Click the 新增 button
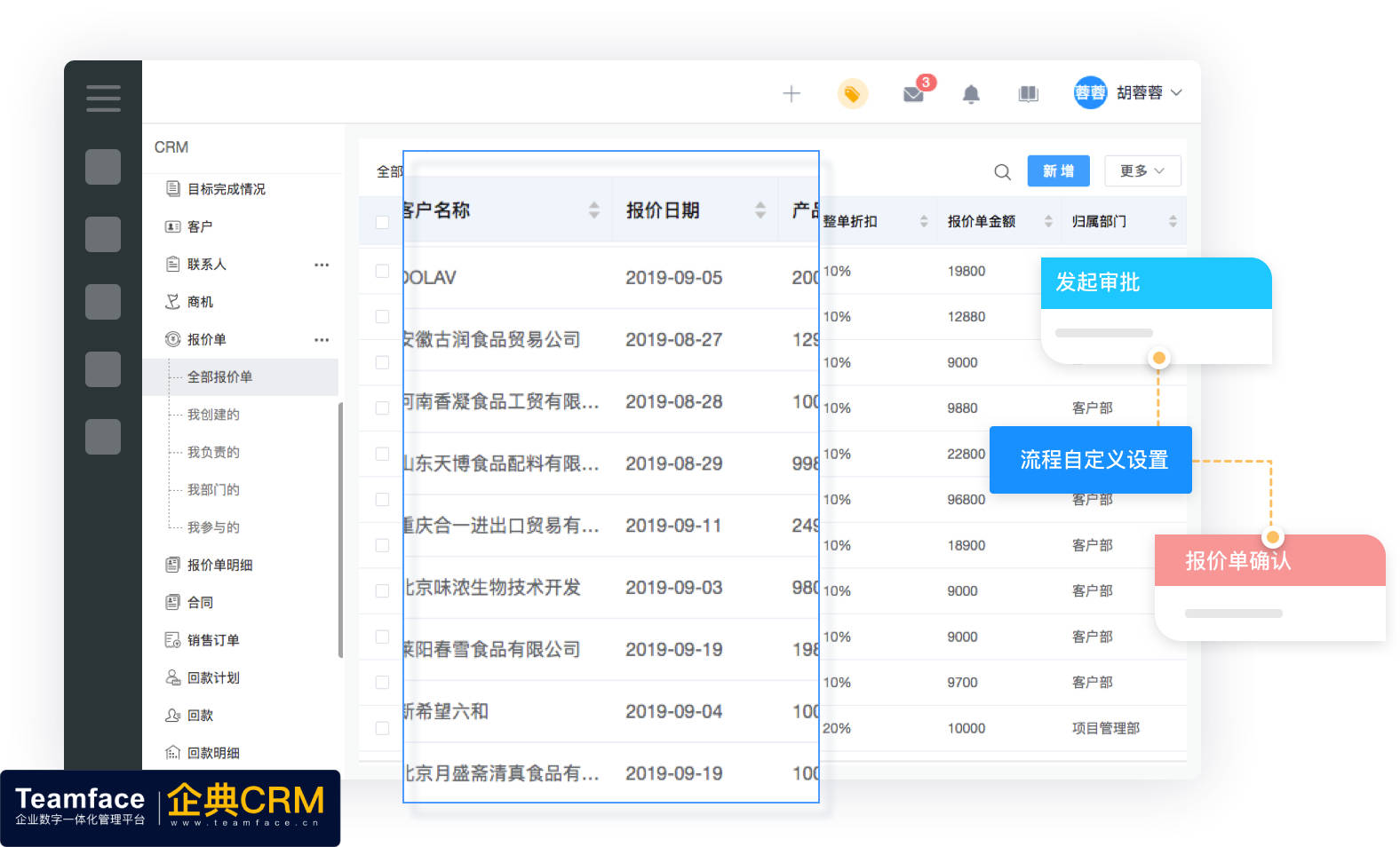The width and height of the screenshot is (1400, 847). pos(1058,171)
